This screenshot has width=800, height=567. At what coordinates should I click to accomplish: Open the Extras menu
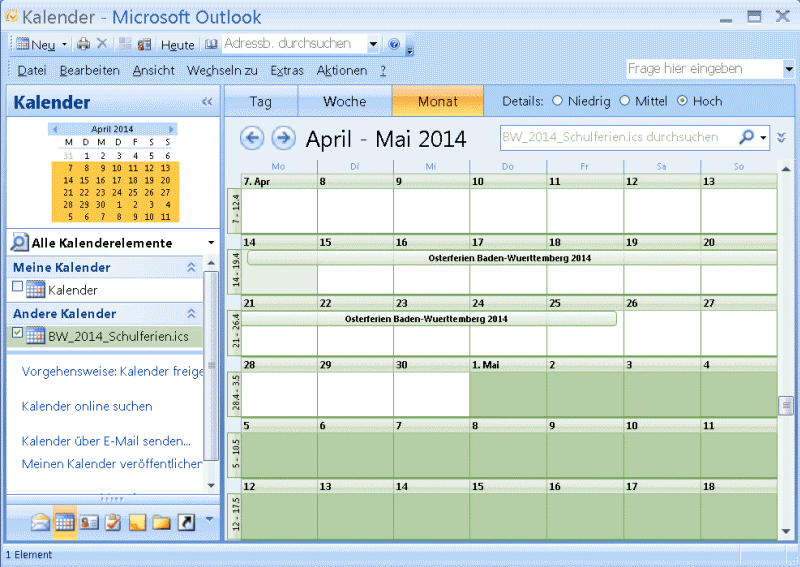287,70
